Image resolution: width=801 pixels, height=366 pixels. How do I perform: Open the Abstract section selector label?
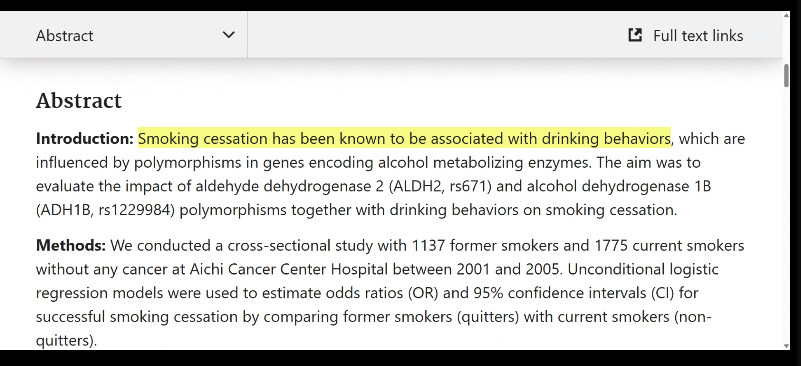[x=64, y=36]
